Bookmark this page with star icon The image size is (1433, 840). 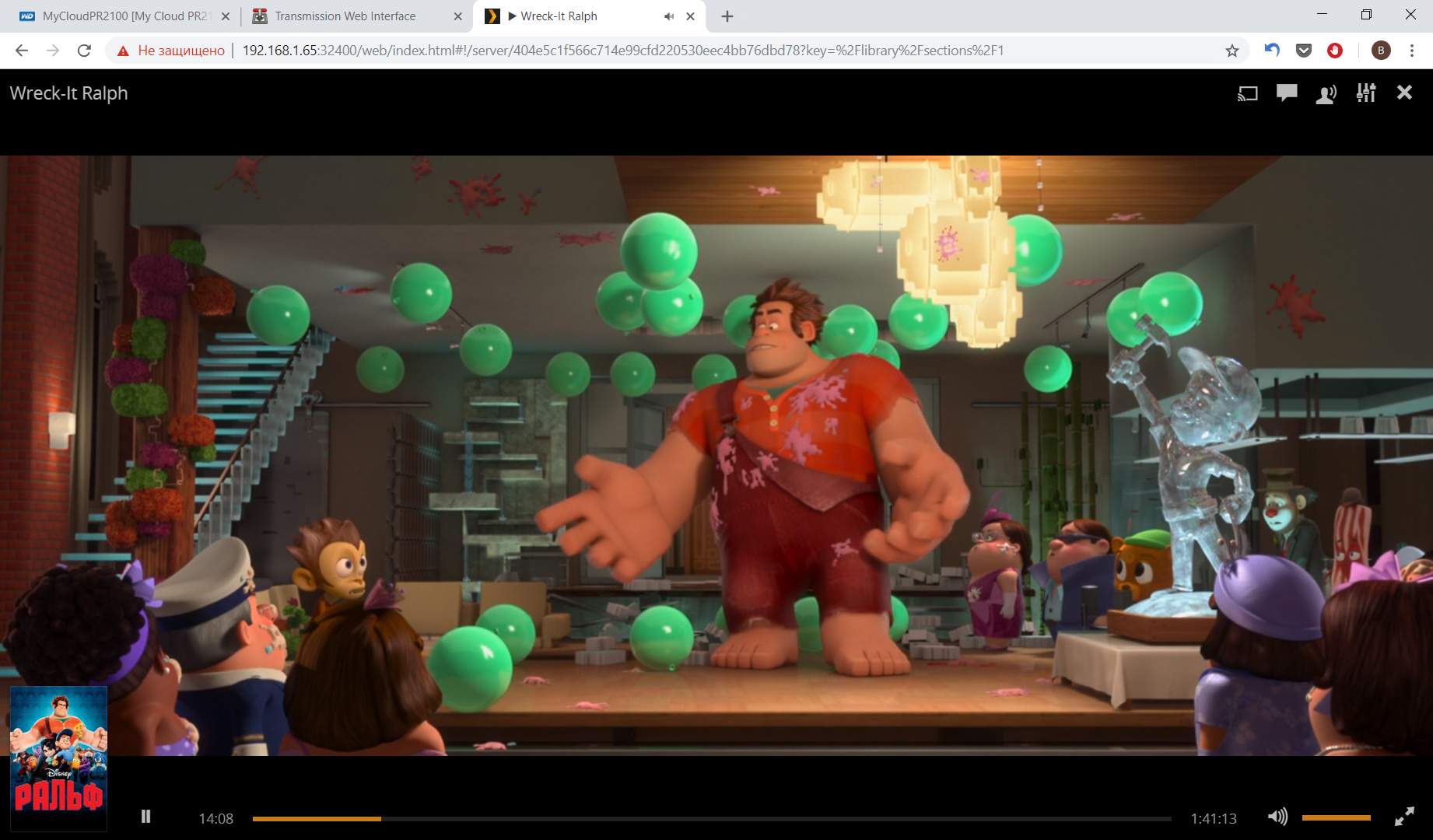pos(1232,51)
